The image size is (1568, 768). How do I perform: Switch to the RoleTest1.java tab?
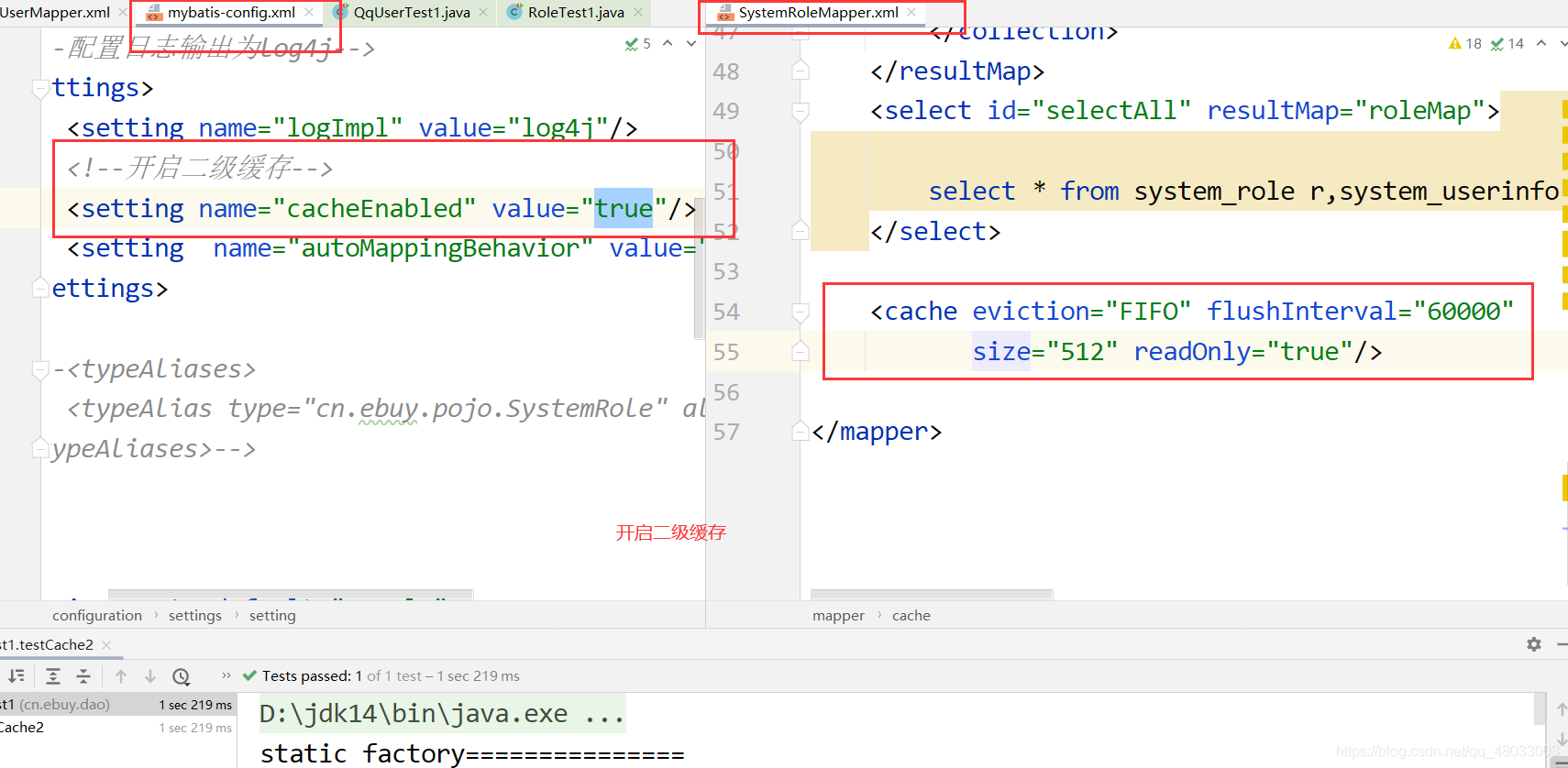pyautogui.click(x=576, y=13)
